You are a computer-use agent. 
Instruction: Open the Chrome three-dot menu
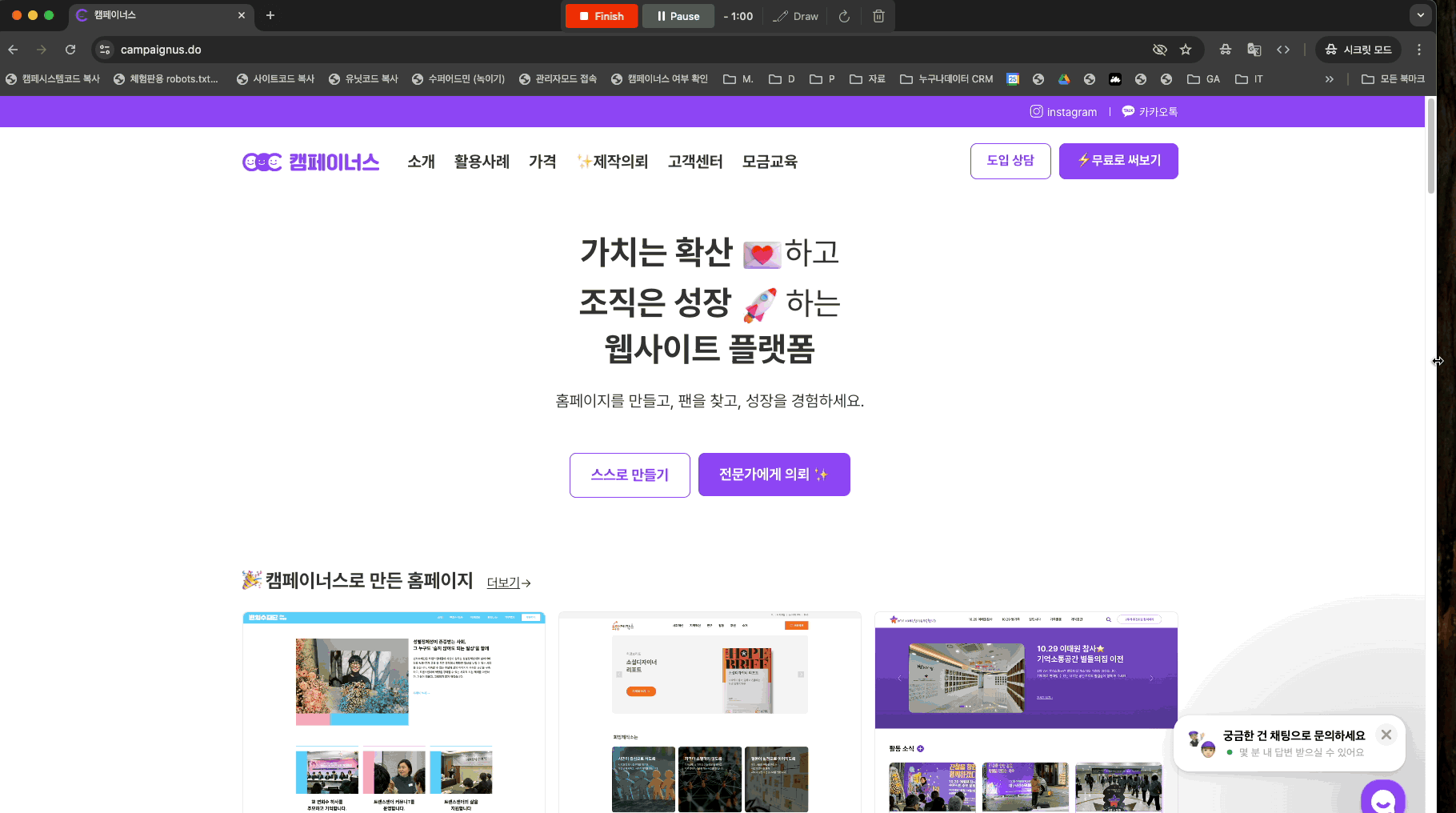coord(1419,50)
